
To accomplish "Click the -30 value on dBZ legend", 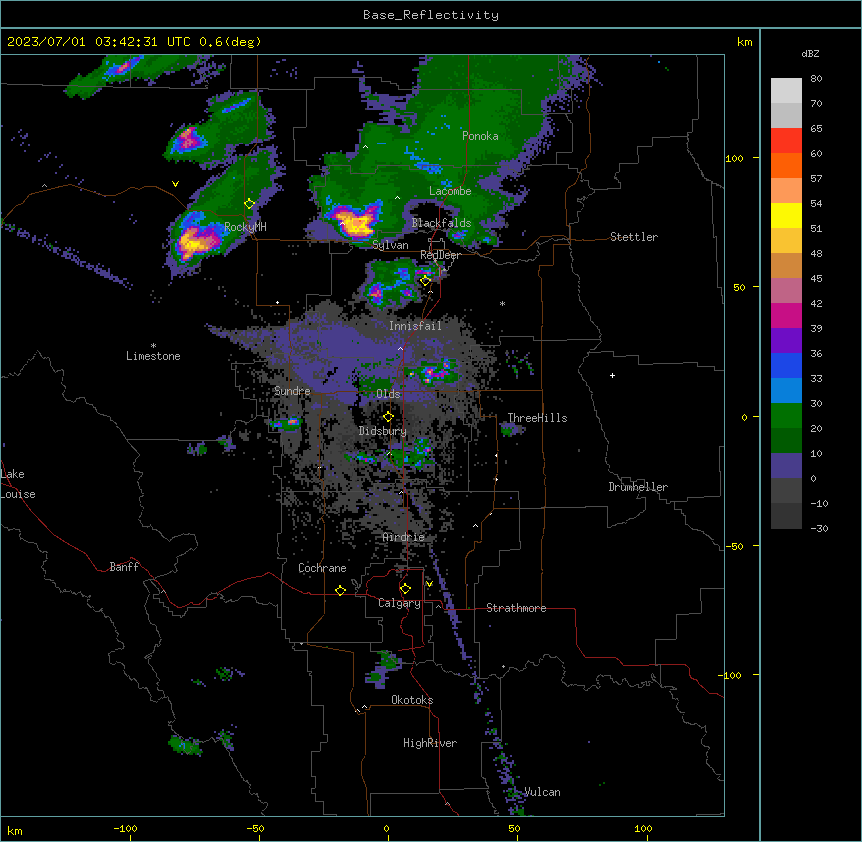I will click(x=819, y=528).
